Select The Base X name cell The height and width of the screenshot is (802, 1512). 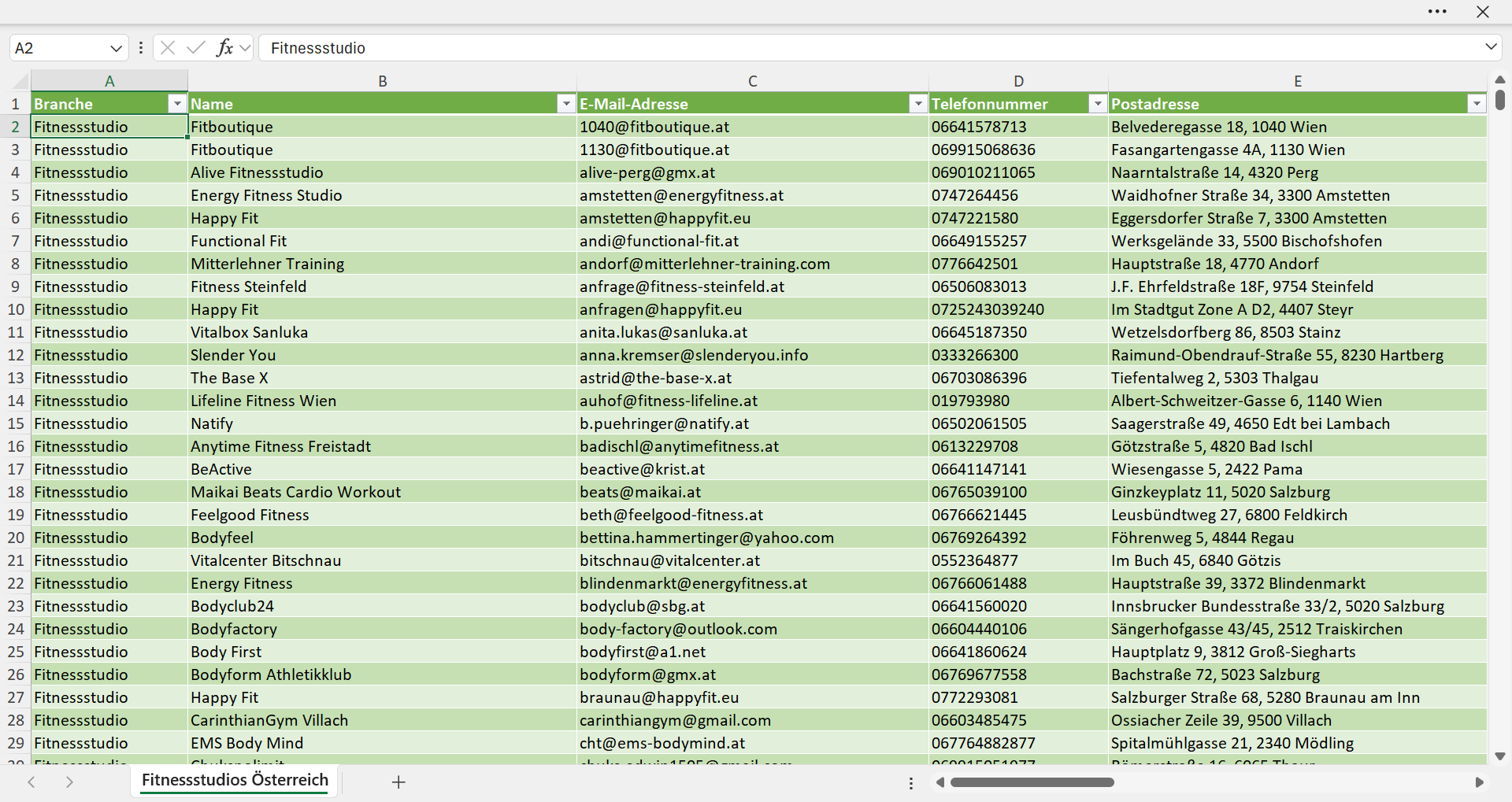point(383,378)
